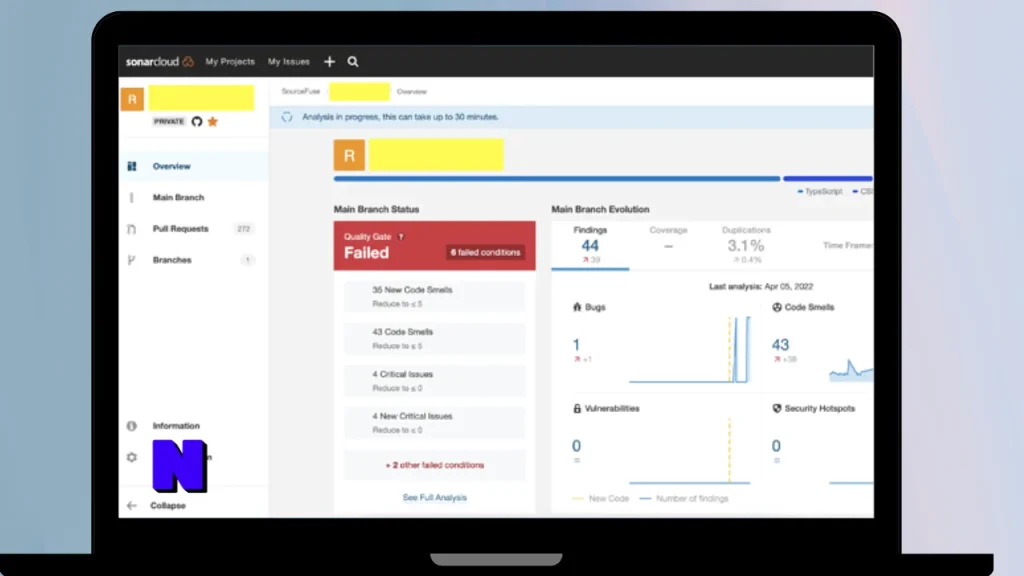This screenshot has width=1024, height=576.
Task: Click the Pull Requests 272 count badge
Action: pos(244,229)
